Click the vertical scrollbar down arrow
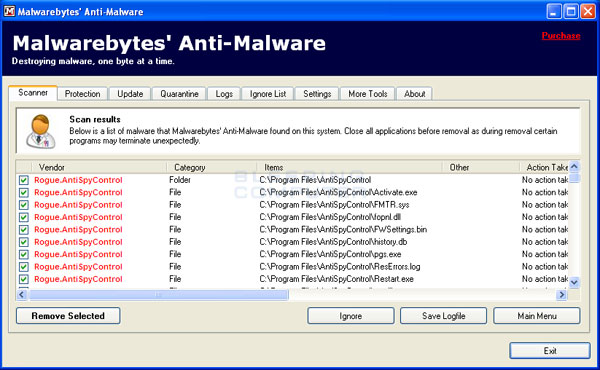The image size is (600, 370). point(574,283)
